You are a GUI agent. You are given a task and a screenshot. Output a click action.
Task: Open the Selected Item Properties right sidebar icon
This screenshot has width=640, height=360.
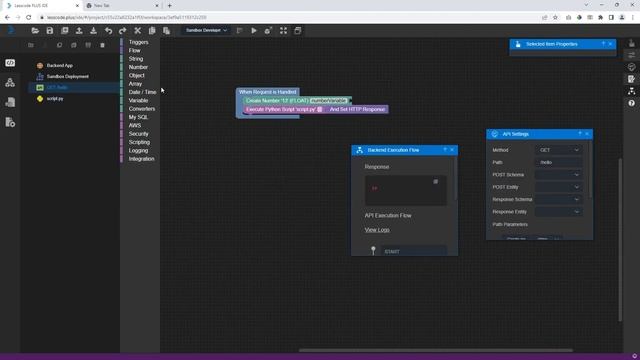631,43
